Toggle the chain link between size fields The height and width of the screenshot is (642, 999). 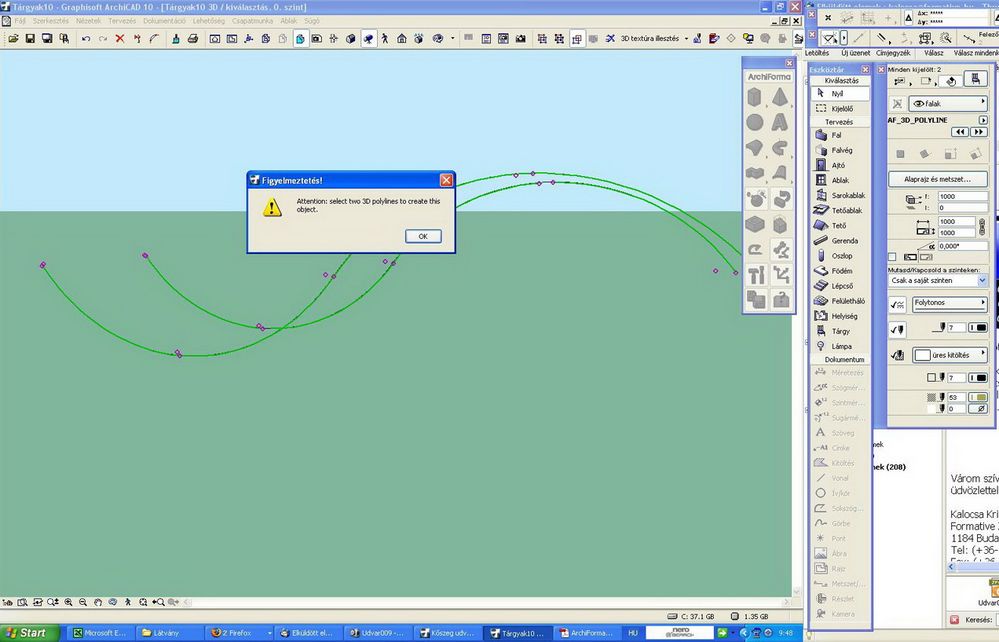tap(982, 227)
